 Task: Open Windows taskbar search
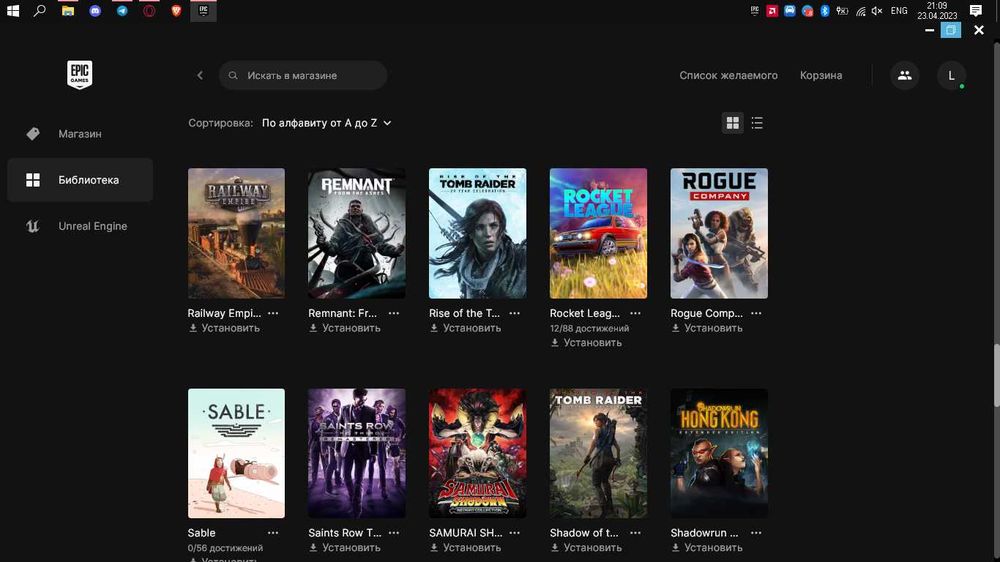(x=40, y=10)
